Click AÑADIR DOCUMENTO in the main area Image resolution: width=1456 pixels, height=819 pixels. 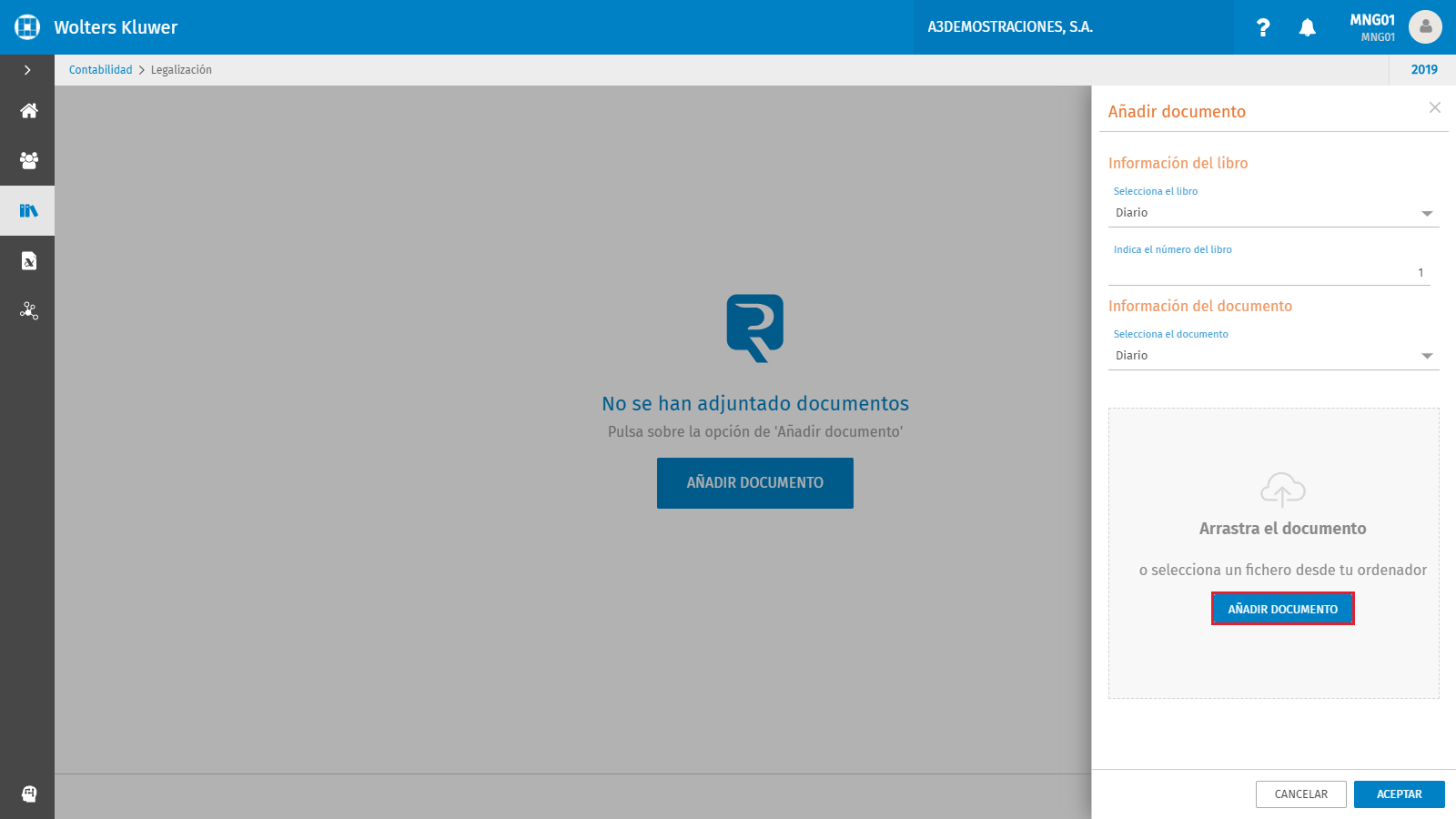(x=755, y=483)
